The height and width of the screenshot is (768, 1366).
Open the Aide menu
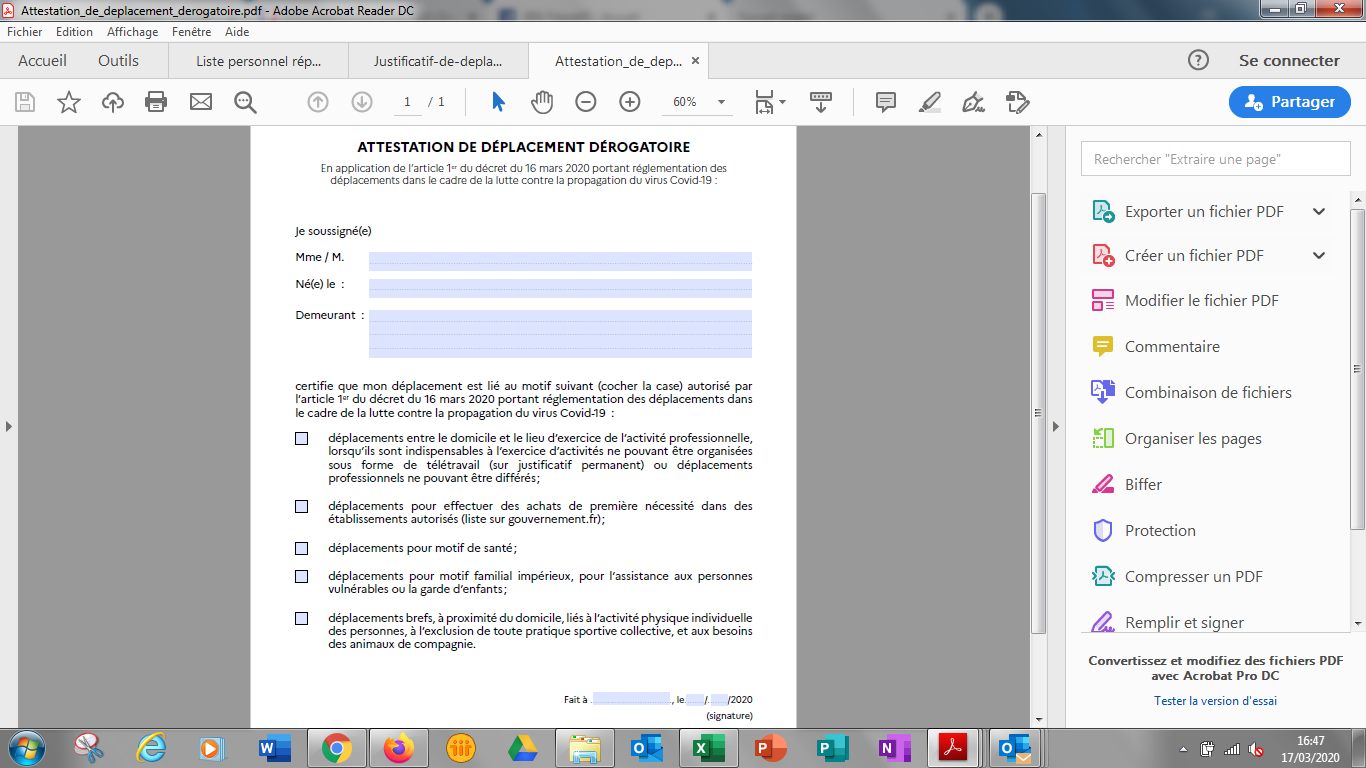tap(237, 32)
